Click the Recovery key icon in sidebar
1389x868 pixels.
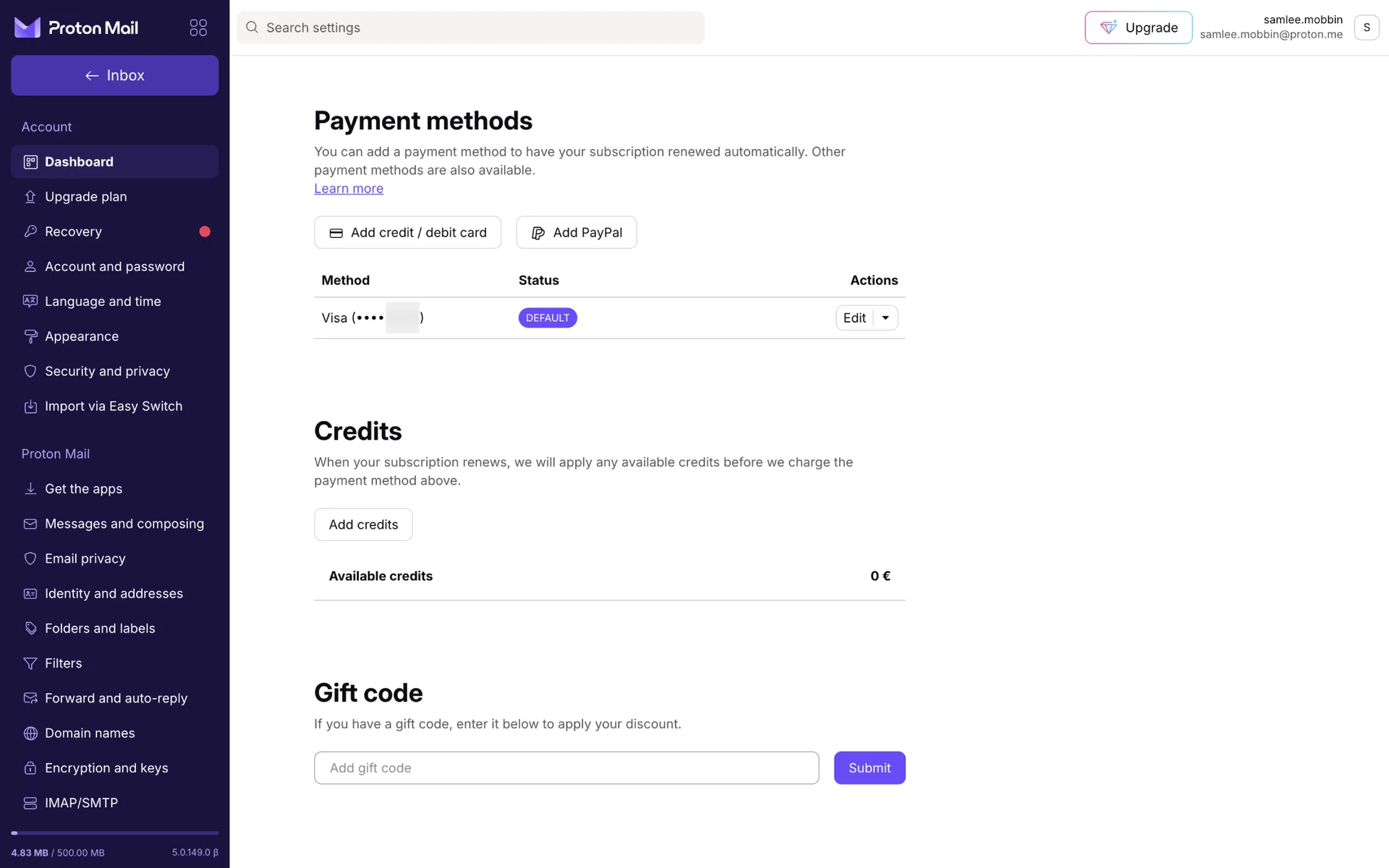pyautogui.click(x=30, y=231)
